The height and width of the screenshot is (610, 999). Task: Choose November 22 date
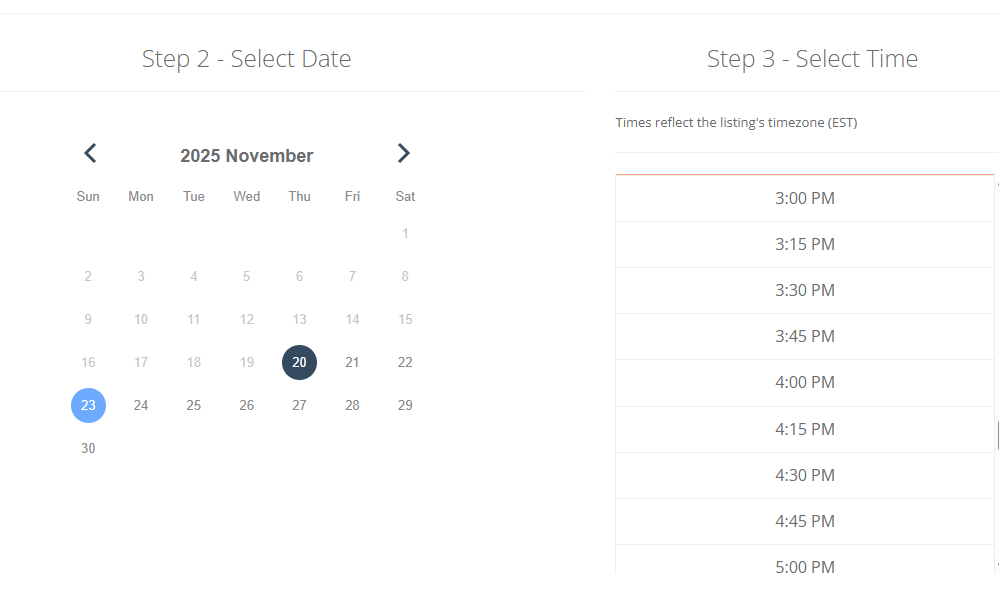click(405, 362)
